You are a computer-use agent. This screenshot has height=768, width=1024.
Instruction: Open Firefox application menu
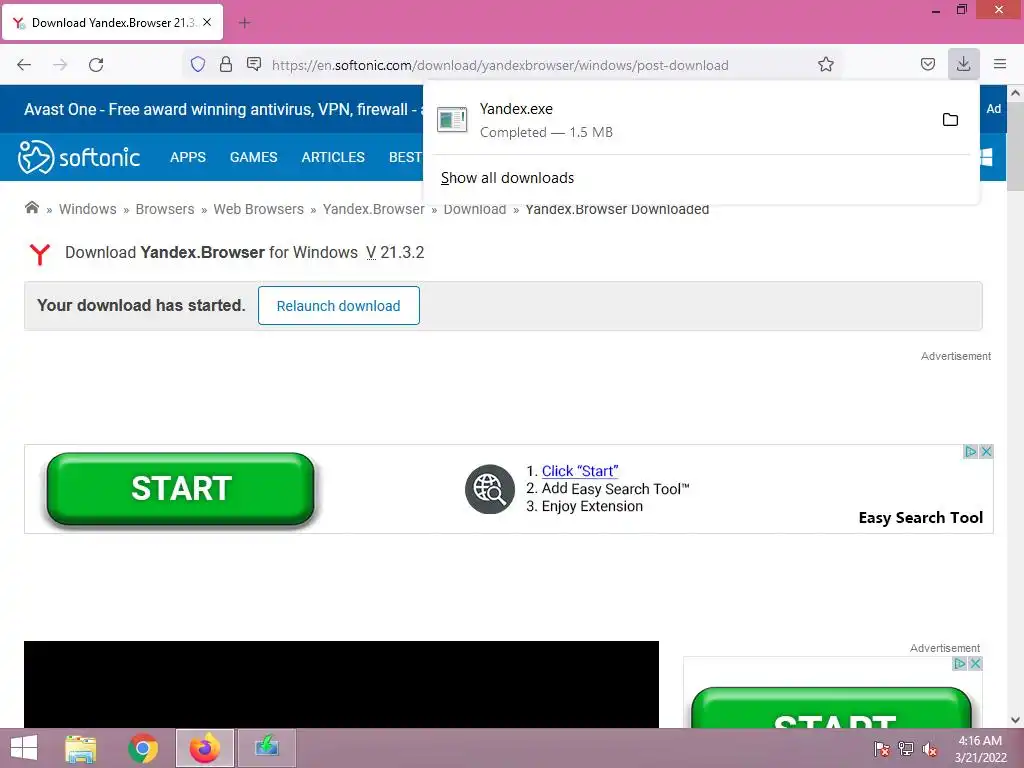1000,64
